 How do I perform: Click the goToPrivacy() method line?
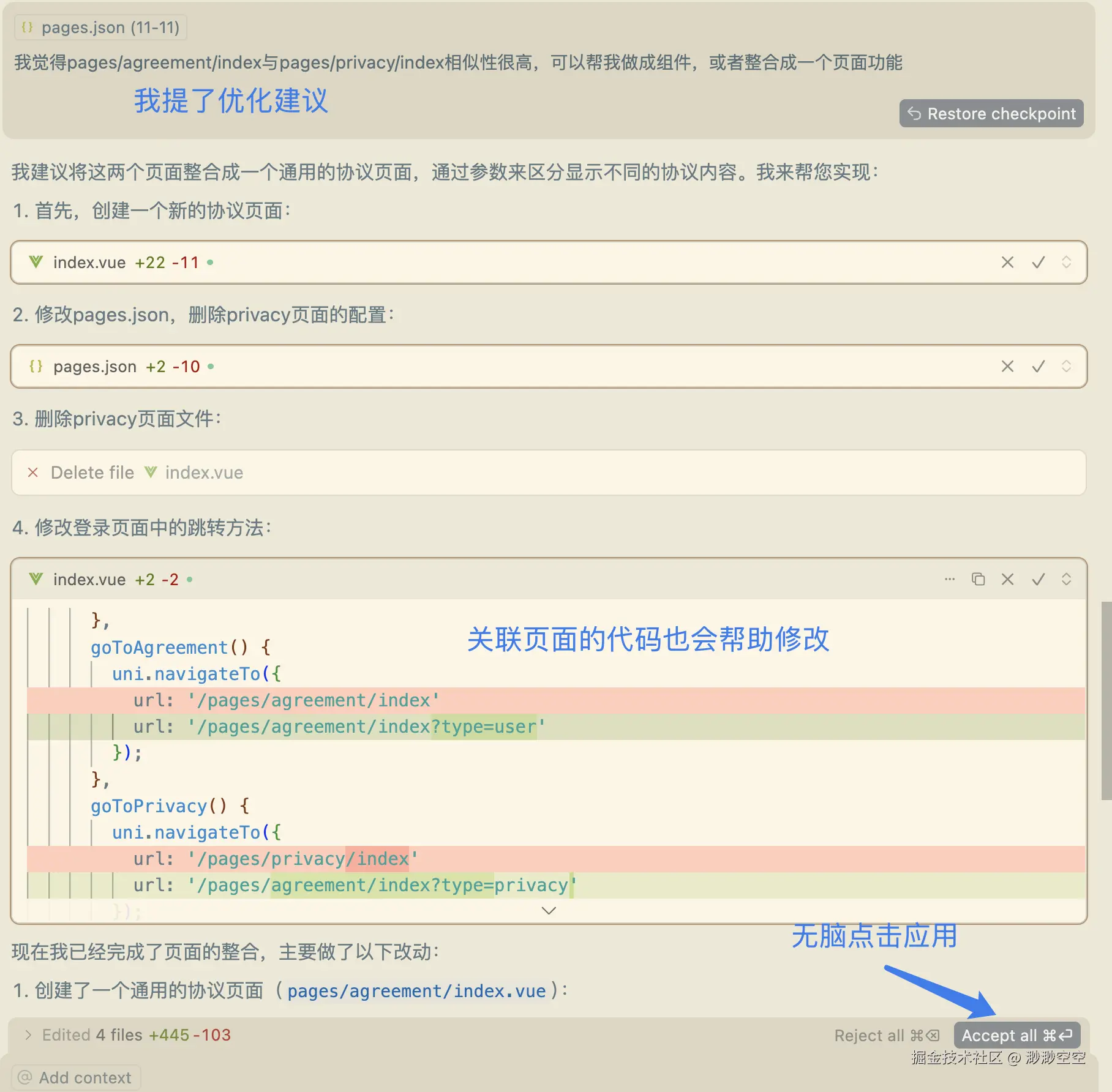170,806
